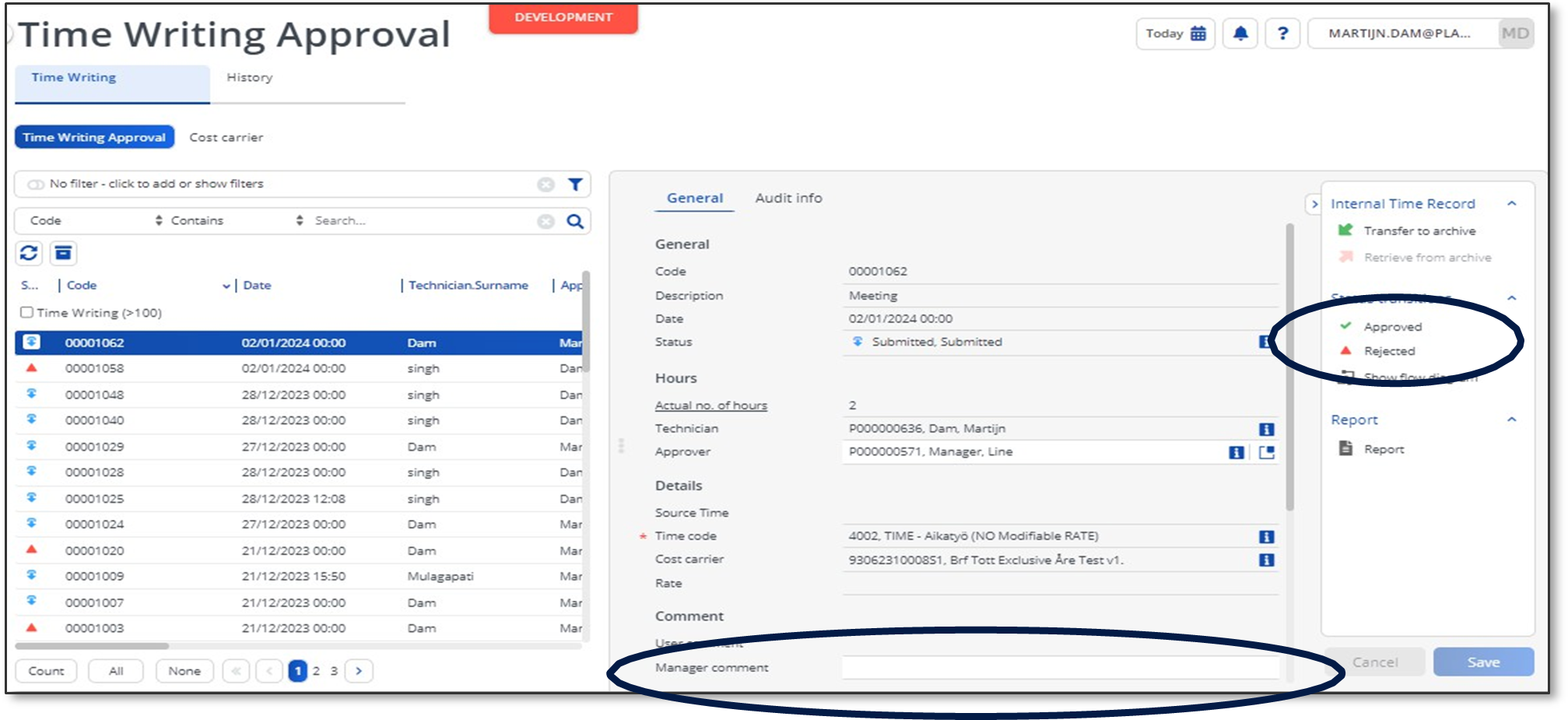The width and height of the screenshot is (1568, 720).
Task: Click the All selection button
Action: 116,671
